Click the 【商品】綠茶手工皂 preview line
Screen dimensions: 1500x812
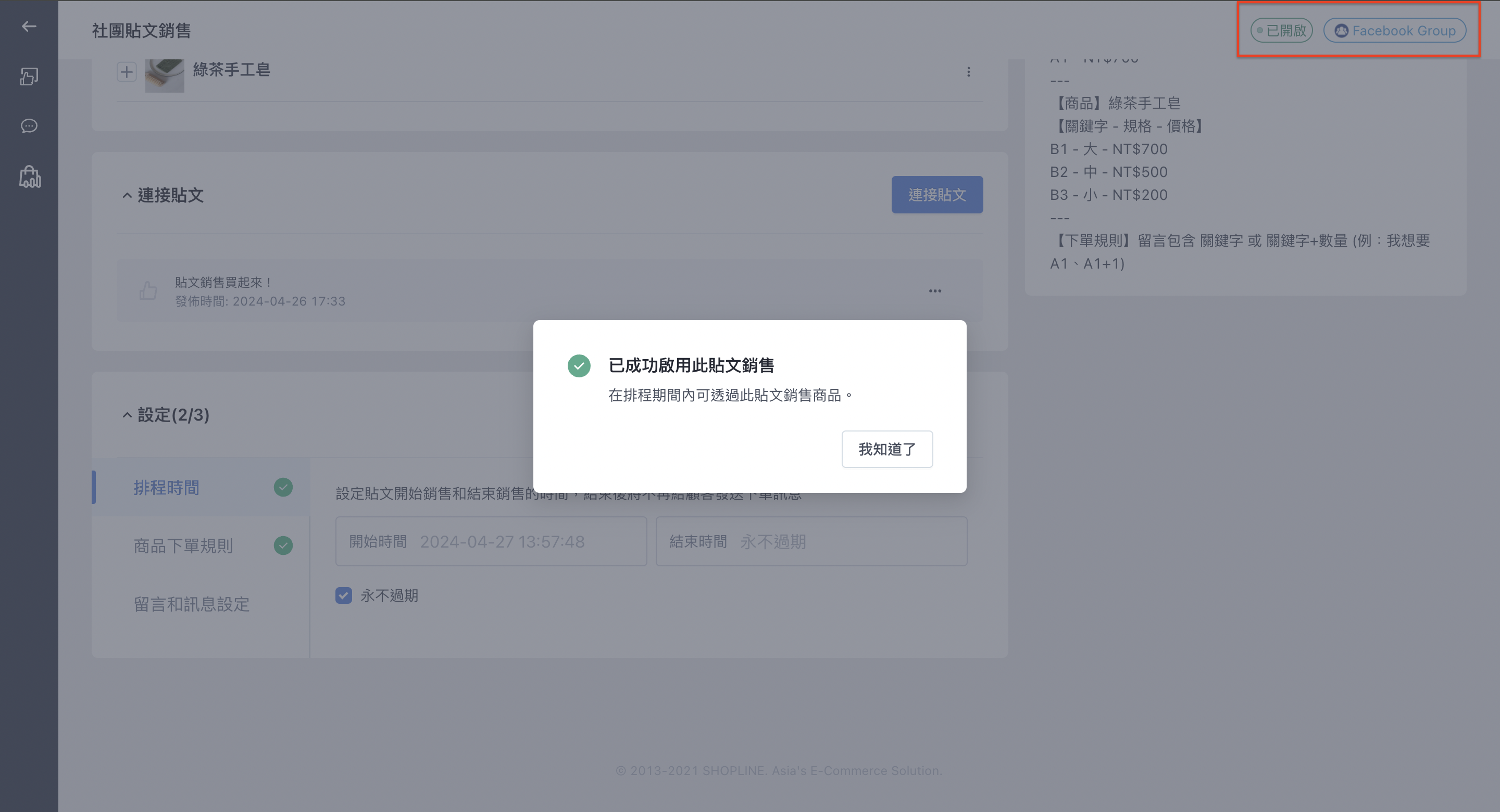tap(1116, 103)
